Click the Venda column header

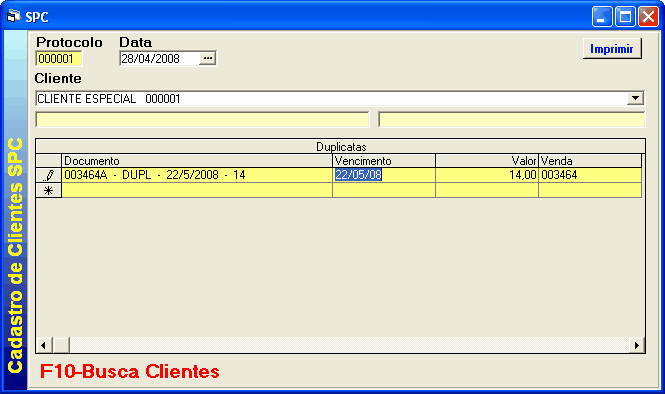[x=590, y=161]
